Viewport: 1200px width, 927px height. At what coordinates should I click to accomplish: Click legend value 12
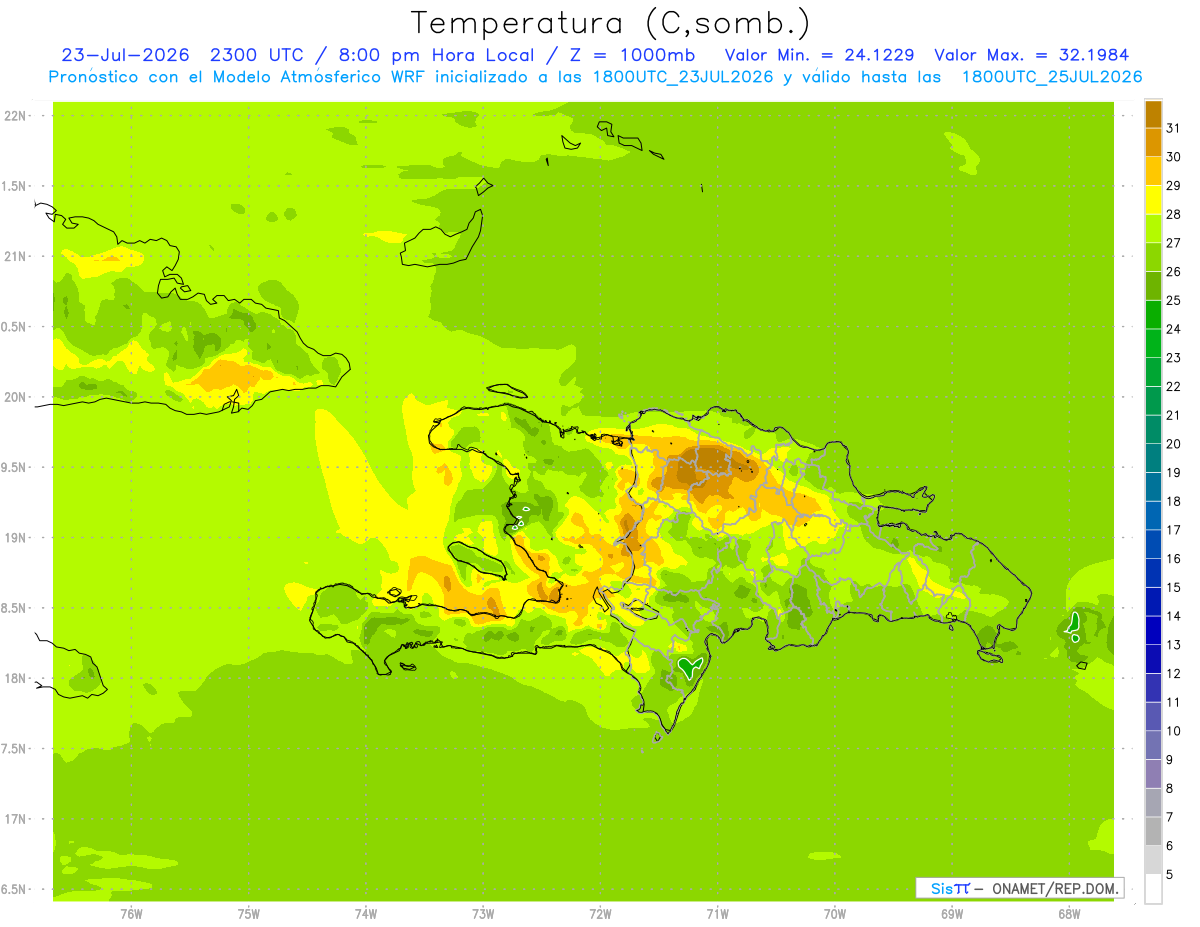[1173, 673]
